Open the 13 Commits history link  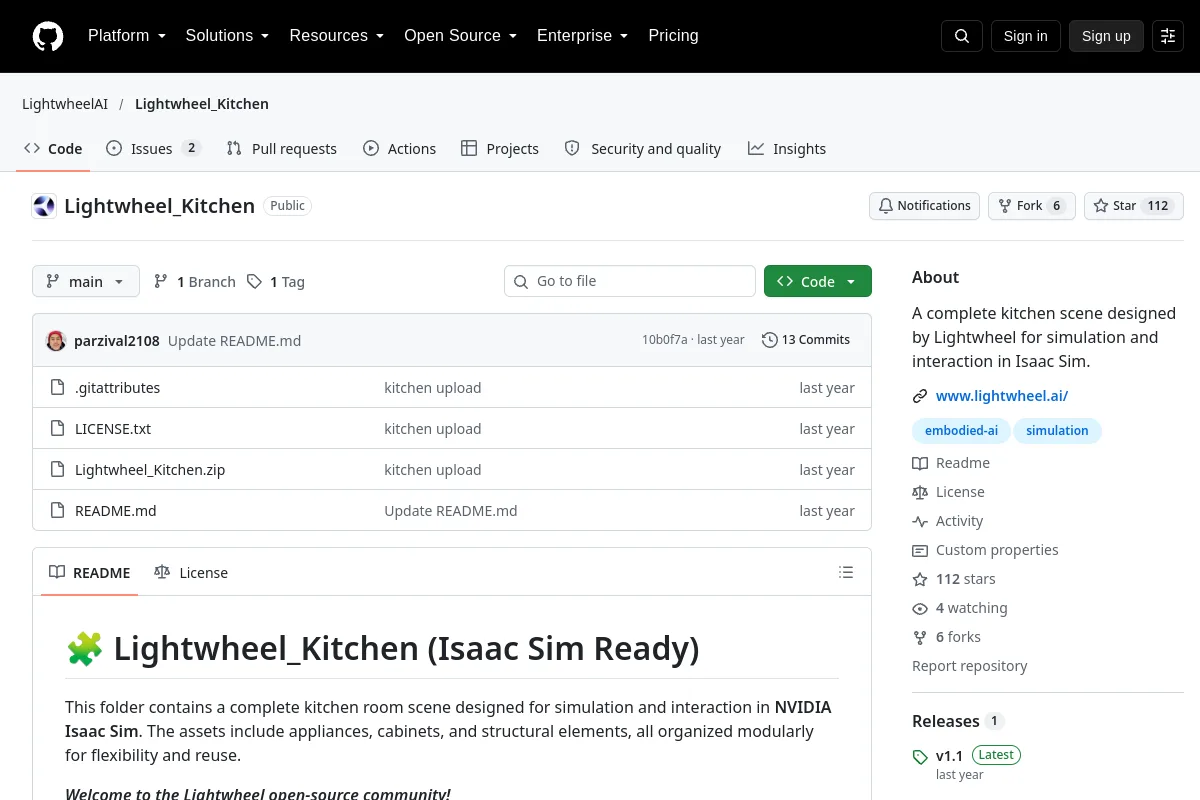806,340
